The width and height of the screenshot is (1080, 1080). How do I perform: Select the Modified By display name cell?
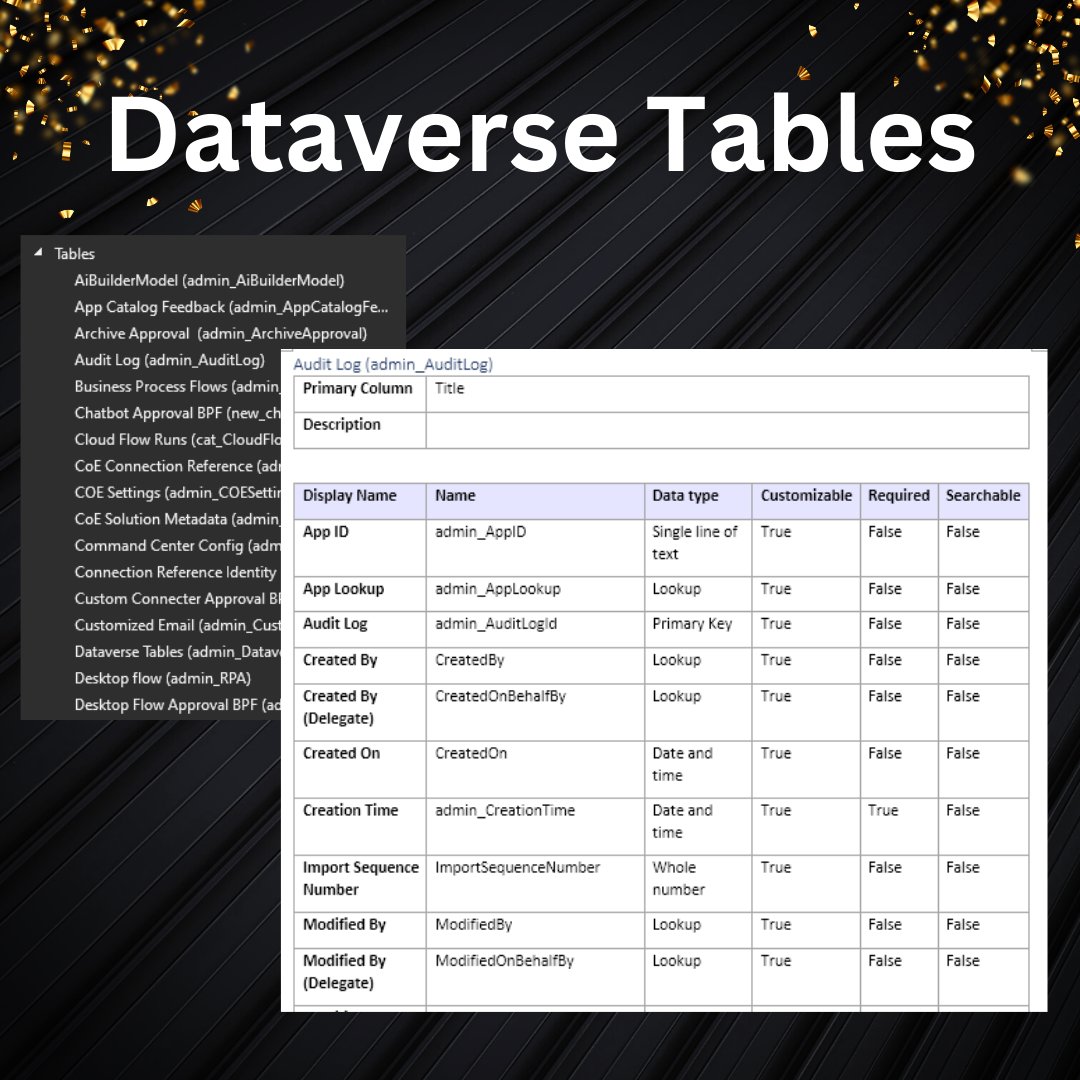(x=360, y=930)
